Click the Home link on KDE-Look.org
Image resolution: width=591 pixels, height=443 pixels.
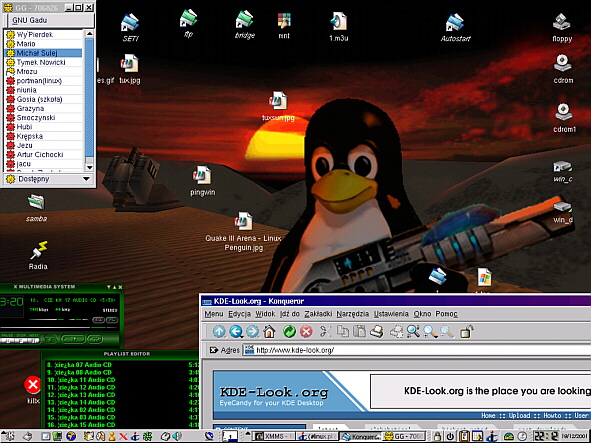488,415
